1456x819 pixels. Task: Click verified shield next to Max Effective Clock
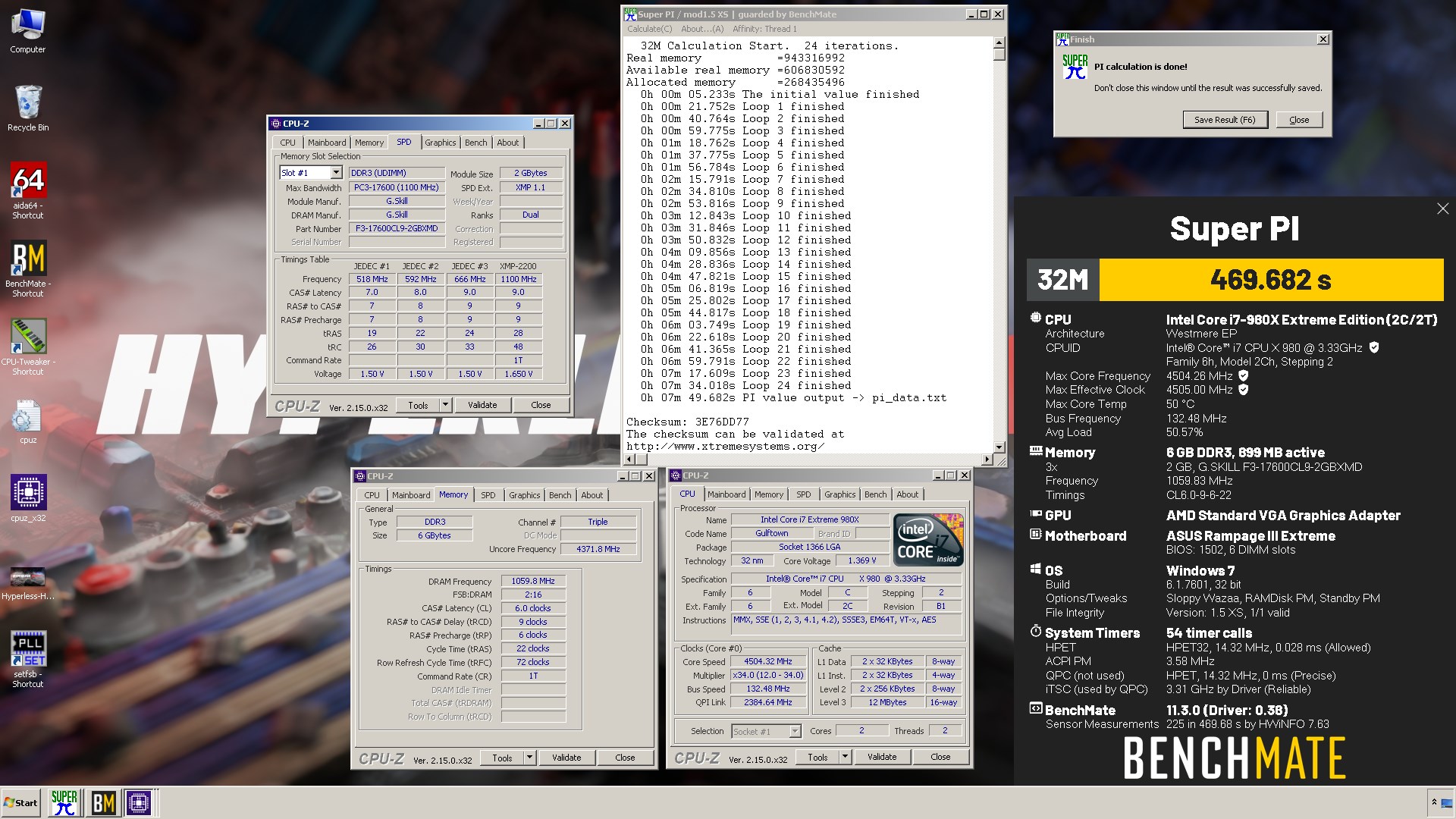pyautogui.click(x=1244, y=389)
